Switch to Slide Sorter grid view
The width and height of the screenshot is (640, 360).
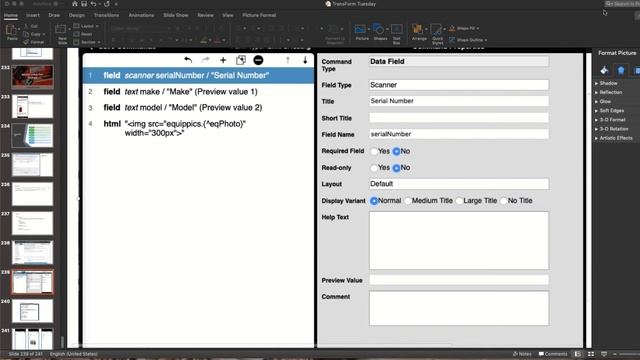click(591, 354)
